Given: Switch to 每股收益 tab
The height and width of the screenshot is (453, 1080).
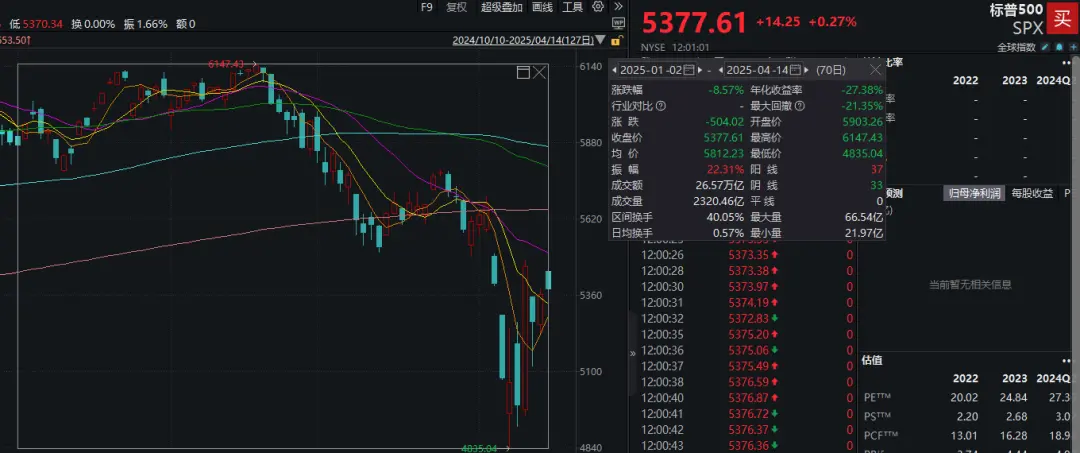Looking at the screenshot, I should coord(1031,193).
